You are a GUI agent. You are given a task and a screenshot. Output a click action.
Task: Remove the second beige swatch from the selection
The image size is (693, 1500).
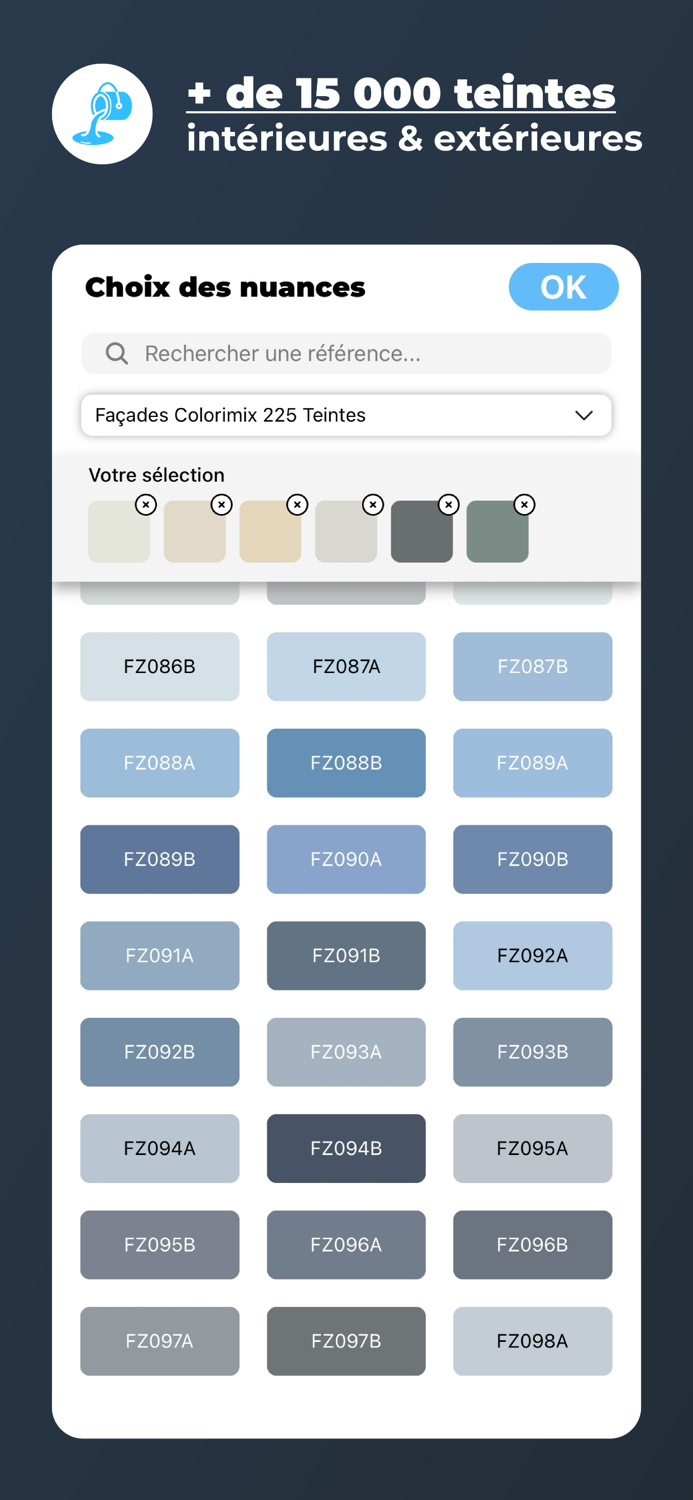tap(222, 505)
